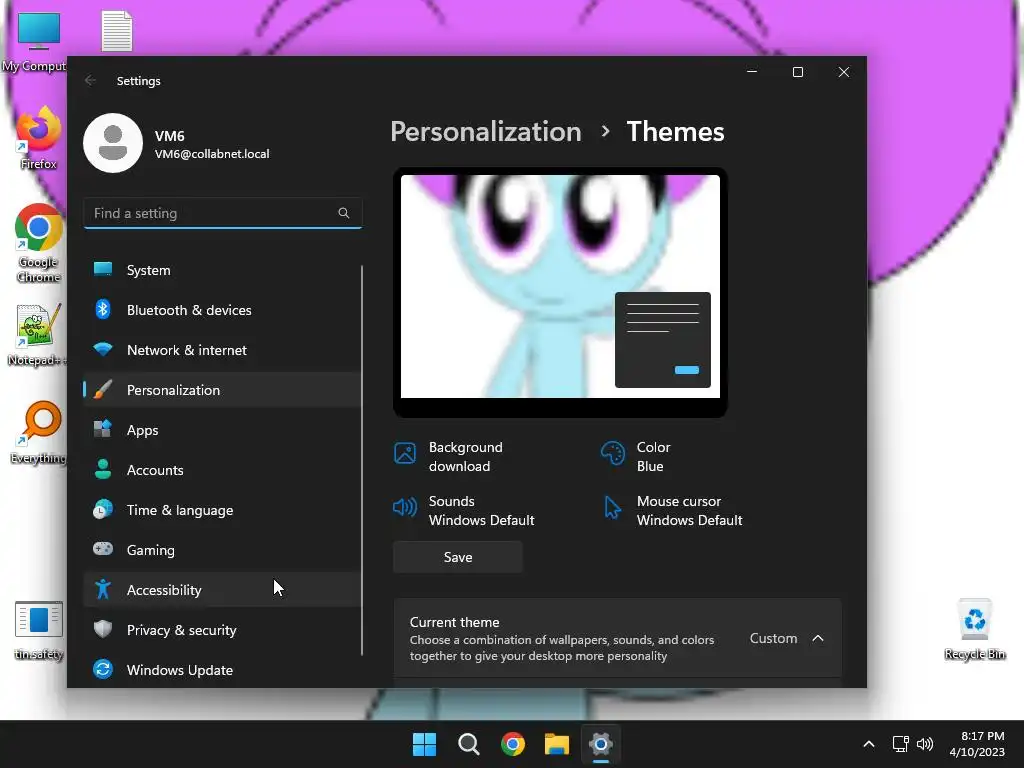Open Privacy & security settings

[x=222, y=630]
